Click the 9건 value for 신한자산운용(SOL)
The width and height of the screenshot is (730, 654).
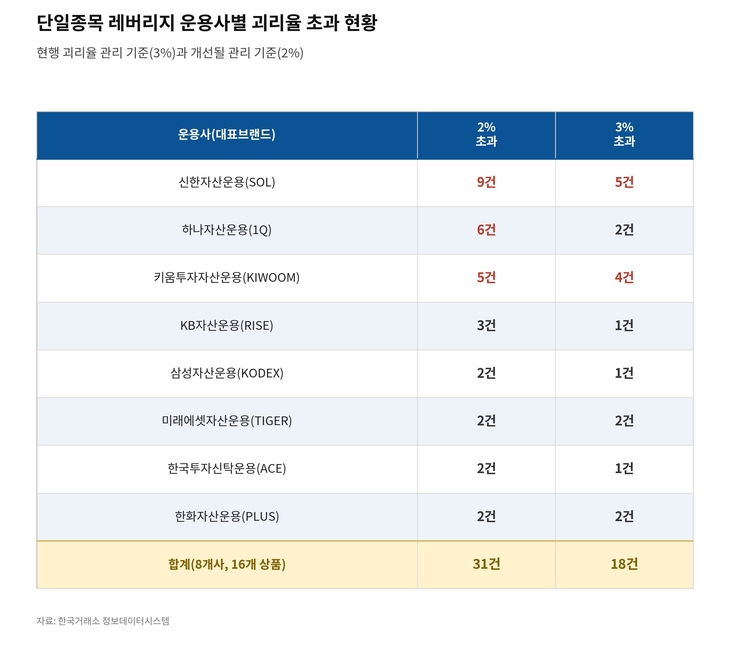[x=486, y=182]
